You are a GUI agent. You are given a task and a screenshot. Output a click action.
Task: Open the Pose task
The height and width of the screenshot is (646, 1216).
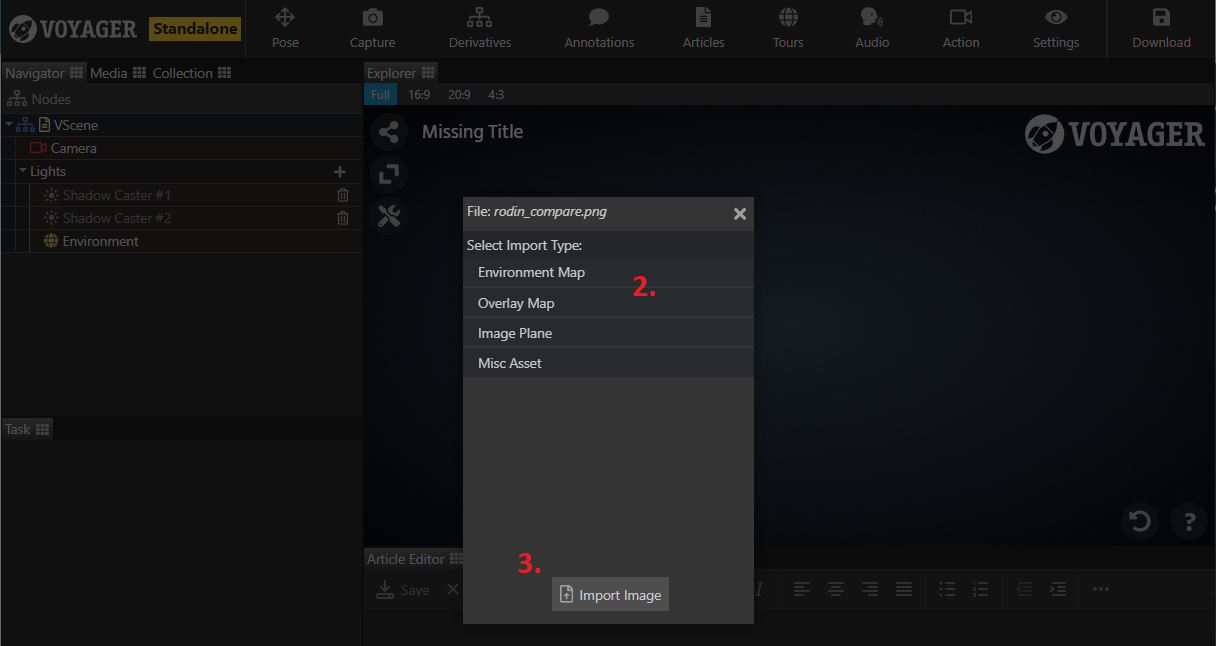click(285, 28)
